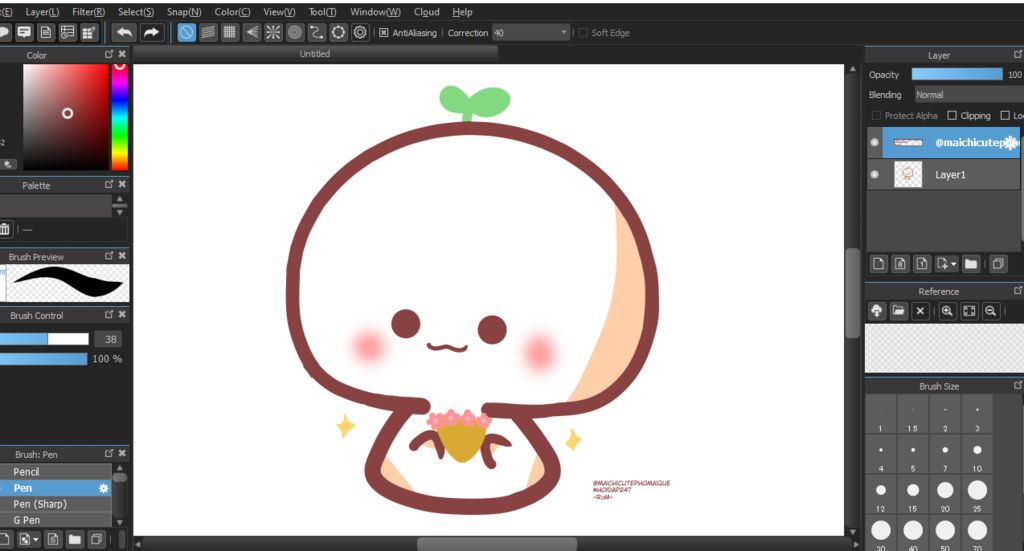Open a reference image file

[x=899, y=311]
